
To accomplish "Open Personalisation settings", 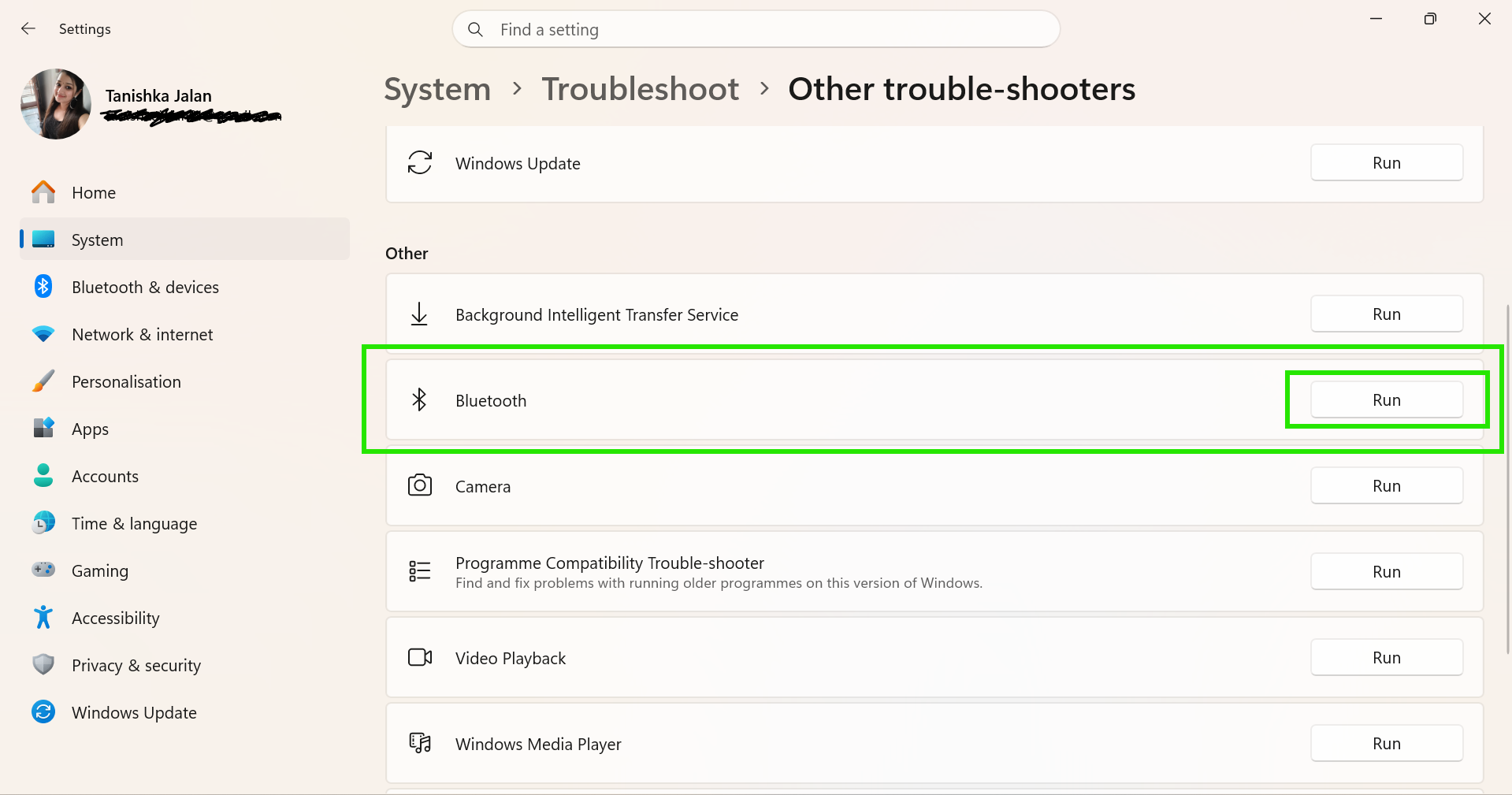I will [184, 381].
